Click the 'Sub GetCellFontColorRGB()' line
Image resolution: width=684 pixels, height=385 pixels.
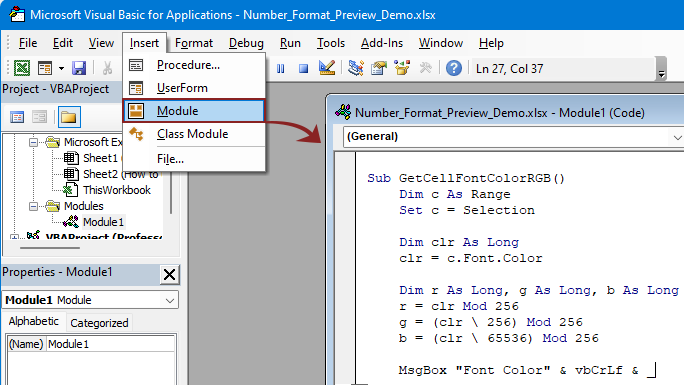click(466, 178)
